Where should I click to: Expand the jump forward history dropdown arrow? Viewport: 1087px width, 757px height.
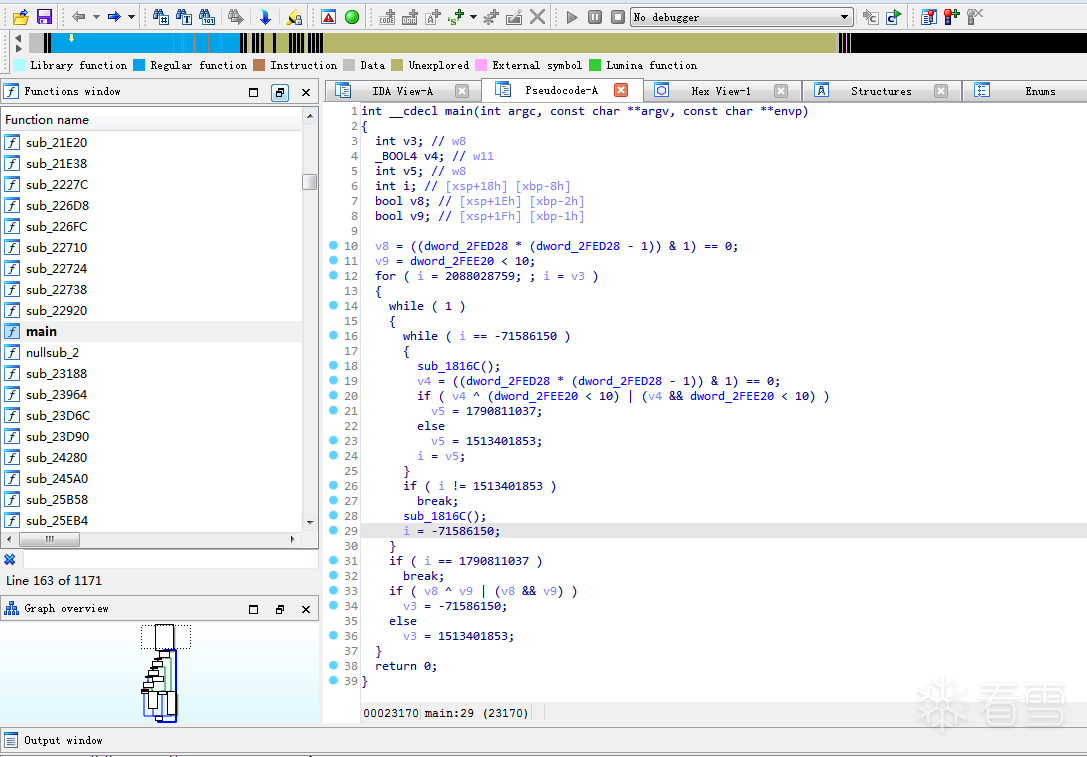[131, 17]
